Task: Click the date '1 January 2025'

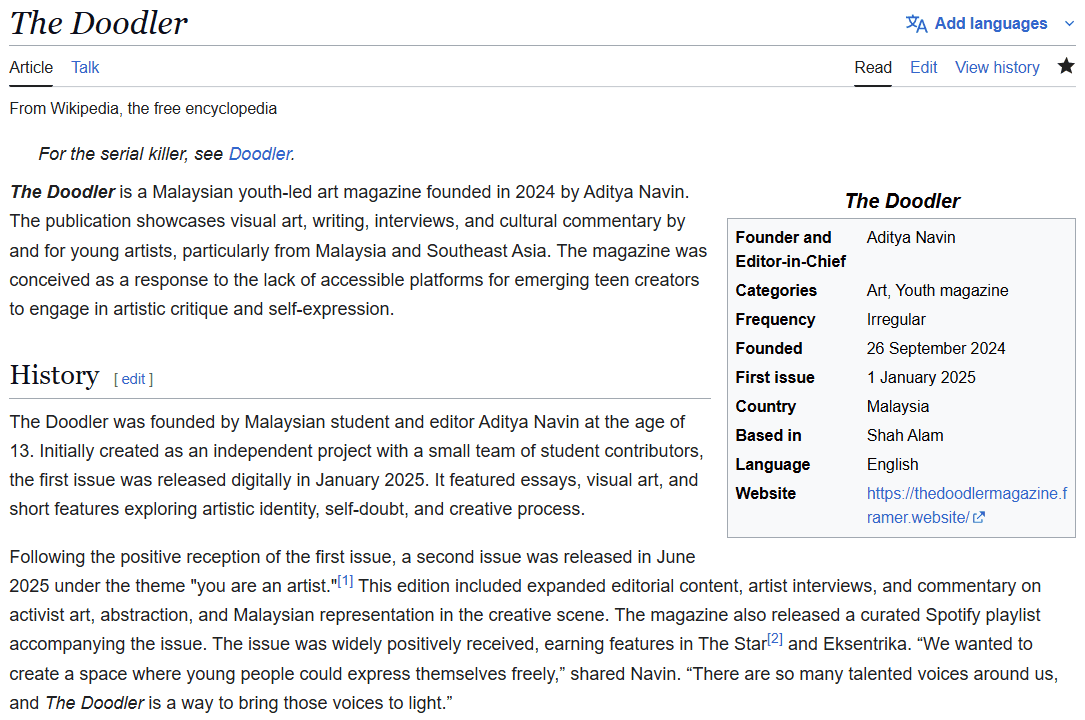Action: pyautogui.click(x=921, y=378)
